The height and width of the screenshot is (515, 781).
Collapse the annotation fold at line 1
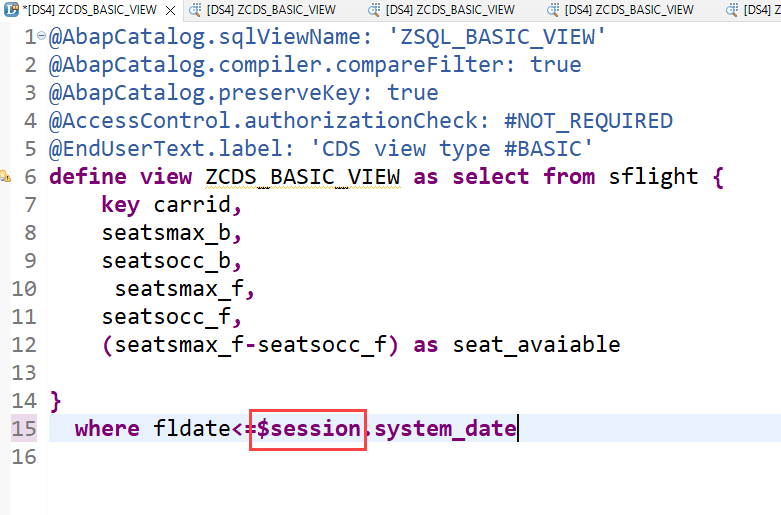[41, 37]
